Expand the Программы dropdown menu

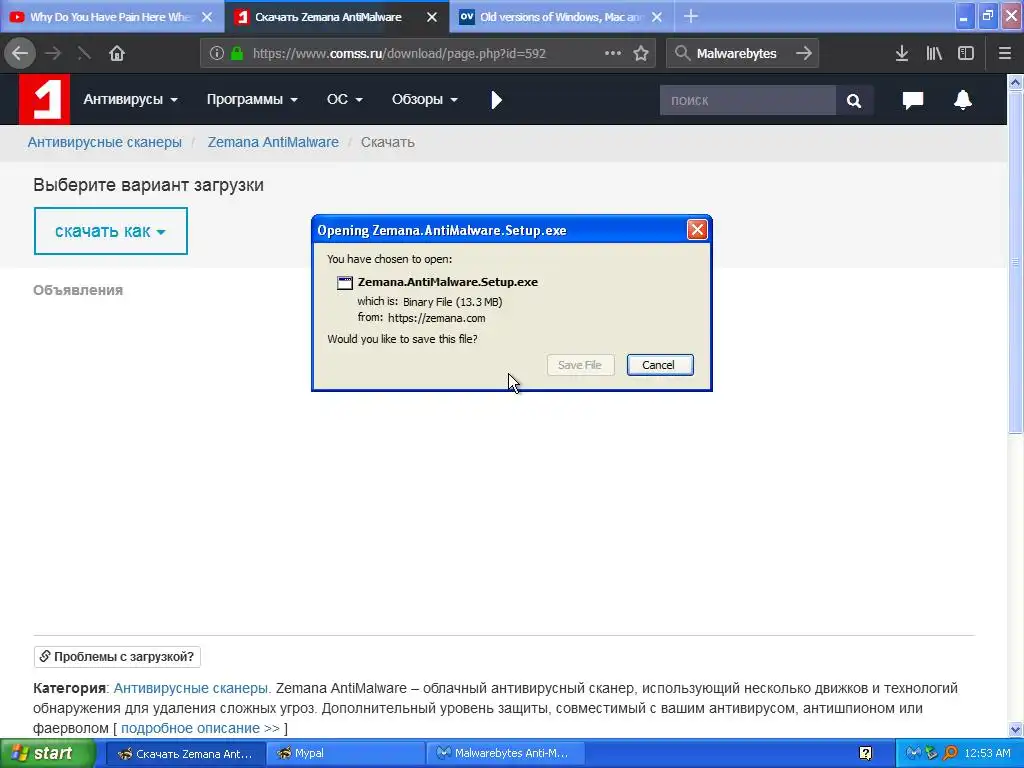[x=252, y=99]
